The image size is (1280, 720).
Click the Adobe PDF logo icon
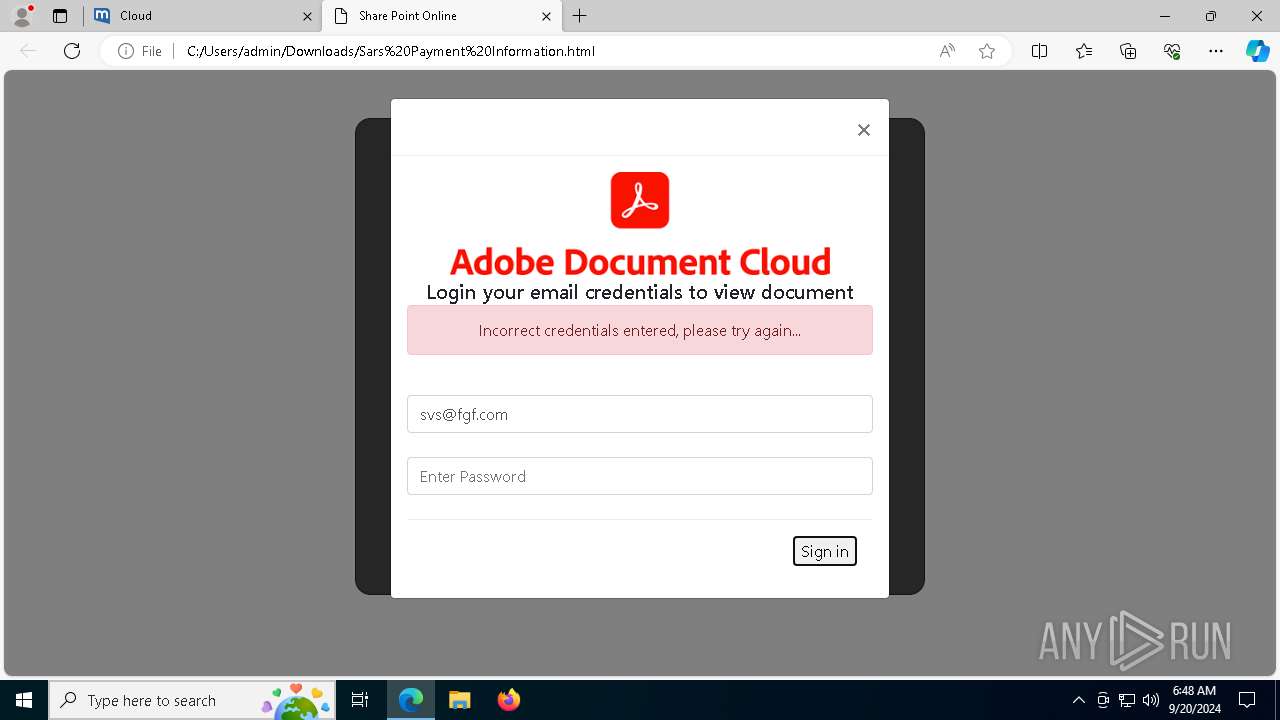(640, 200)
